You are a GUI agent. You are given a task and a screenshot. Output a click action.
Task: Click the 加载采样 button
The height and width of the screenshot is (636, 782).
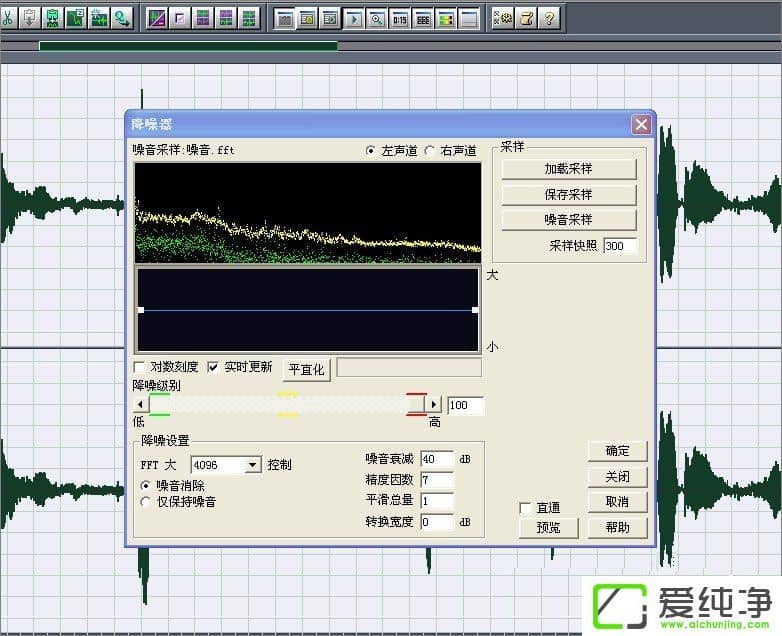coord(568,169)
